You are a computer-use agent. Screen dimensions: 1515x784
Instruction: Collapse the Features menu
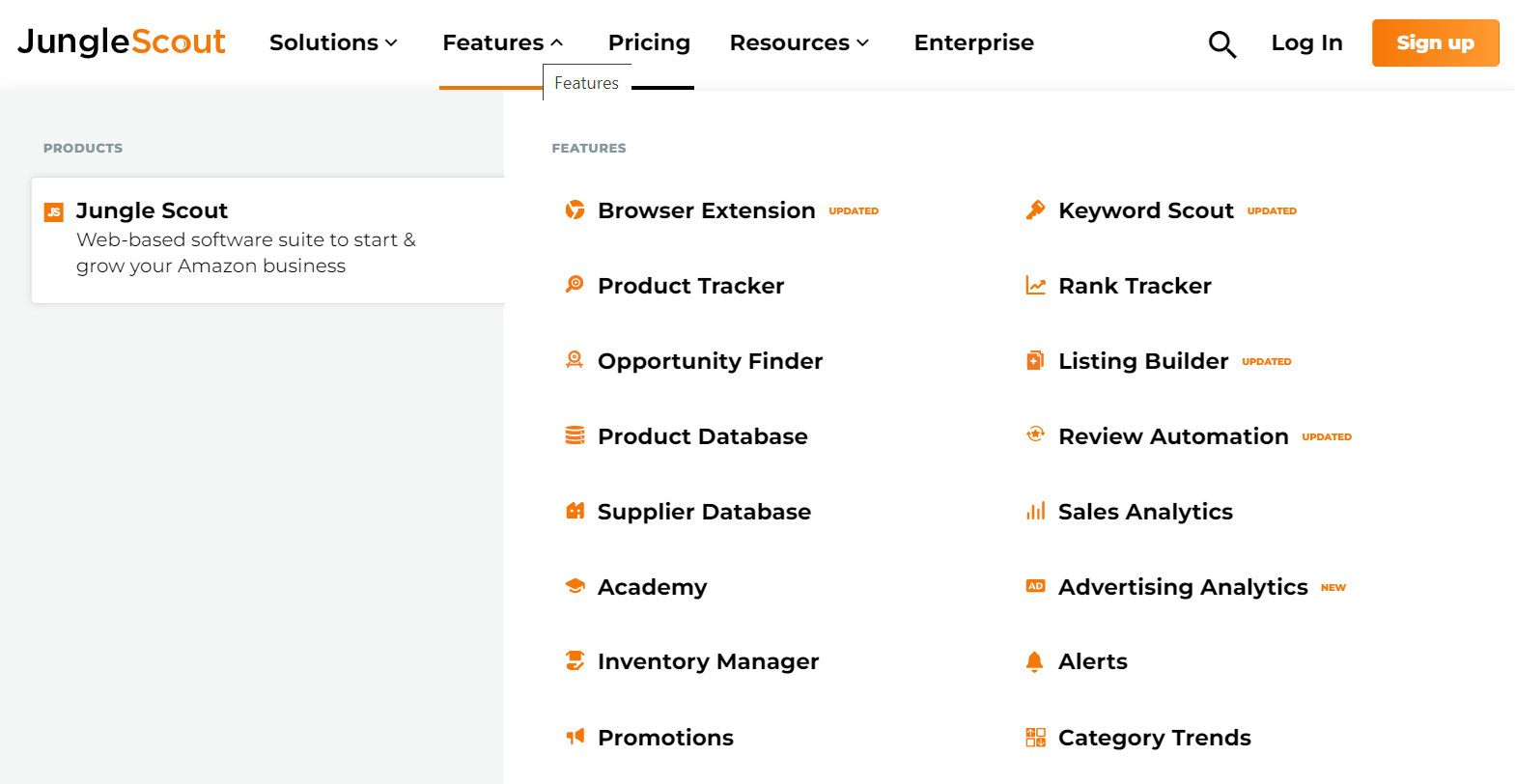tap(502, 42)
